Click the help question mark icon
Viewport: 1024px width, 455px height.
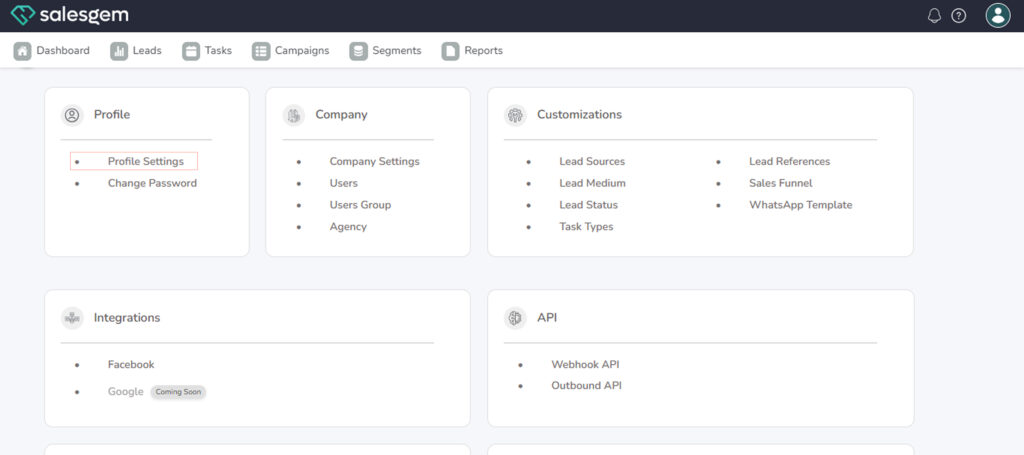pyautogui.click(x=959, y=16)
